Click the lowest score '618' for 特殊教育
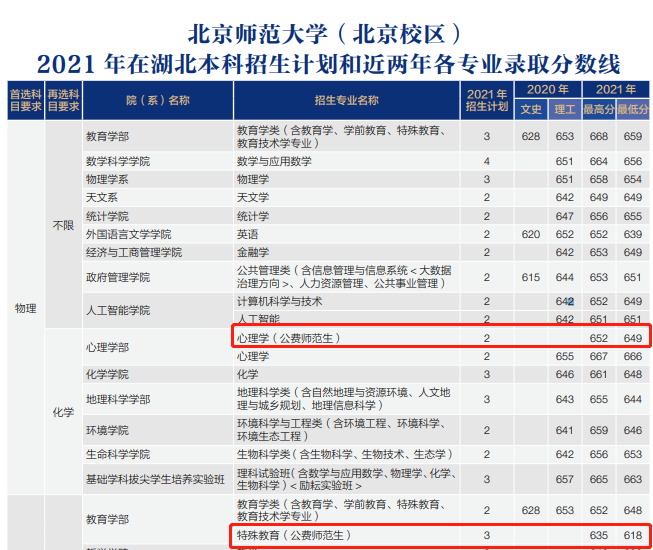 (633, 535)
